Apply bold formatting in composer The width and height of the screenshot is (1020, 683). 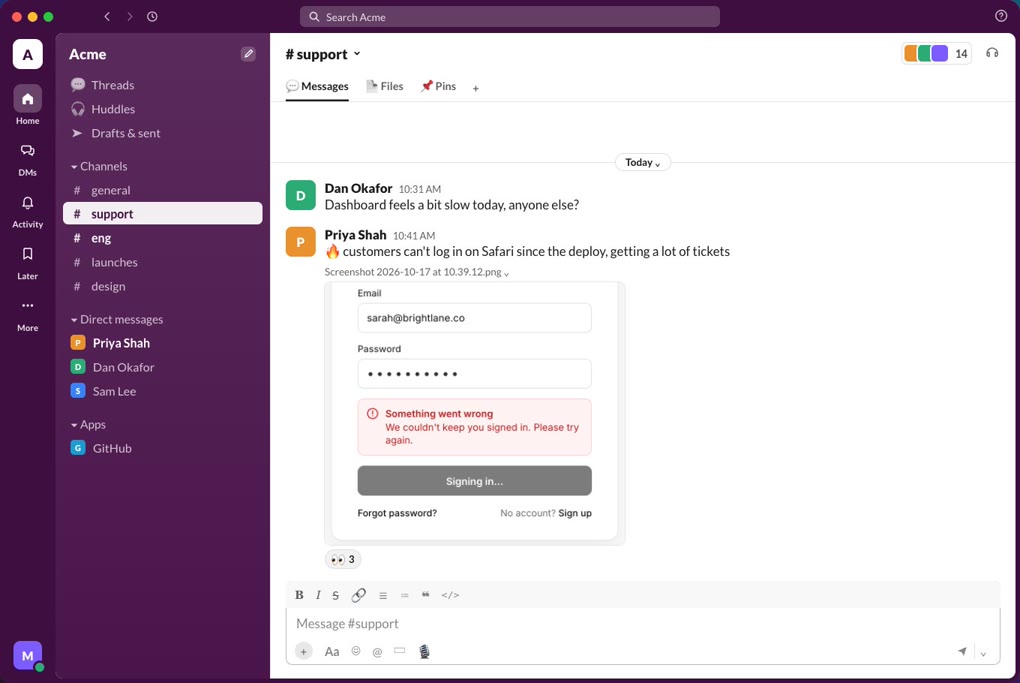[x=299, y=595]
